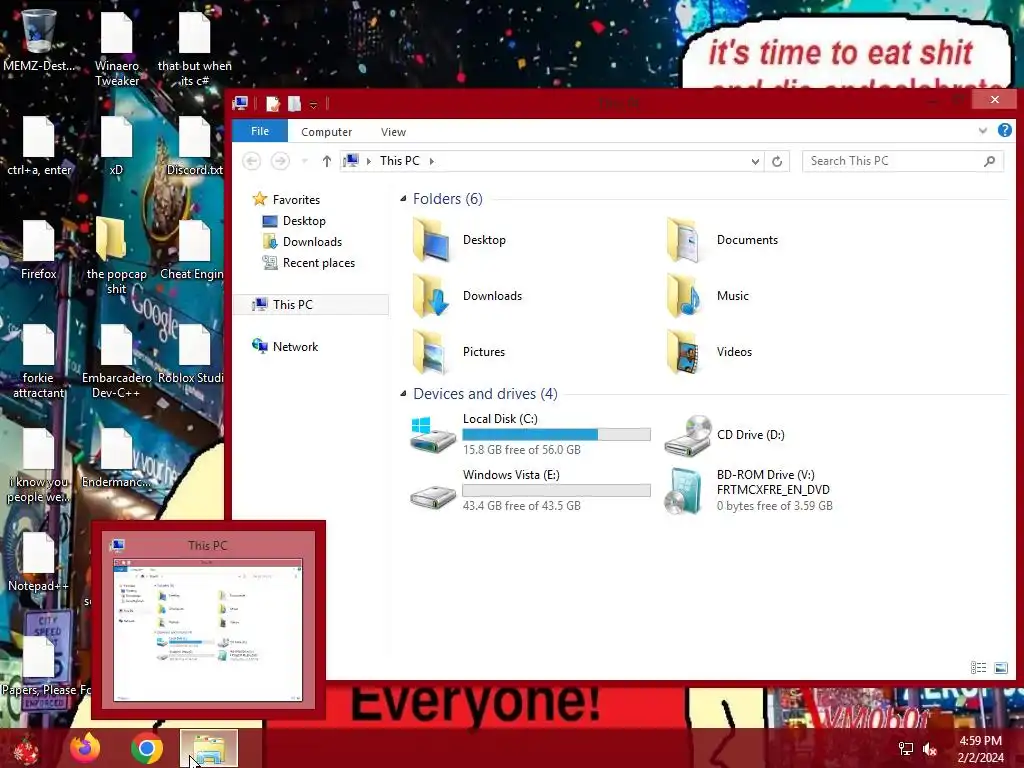The height and width of the screenshot is (768, 1024).
Task: Click Local Disk (C:) usage bar
Action: click(x=556, y=434)
